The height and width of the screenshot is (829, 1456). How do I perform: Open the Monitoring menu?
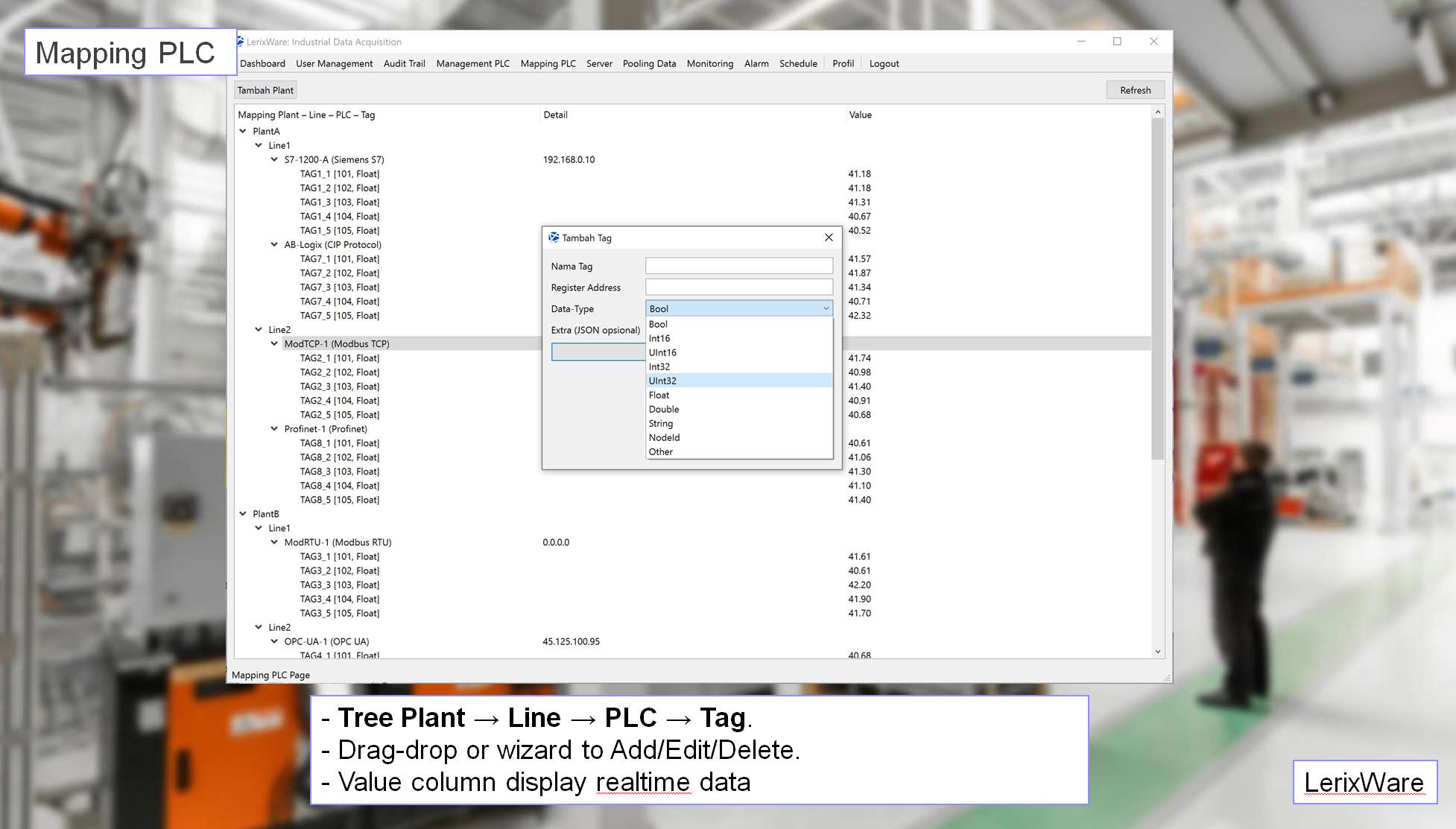click(709, 64)
